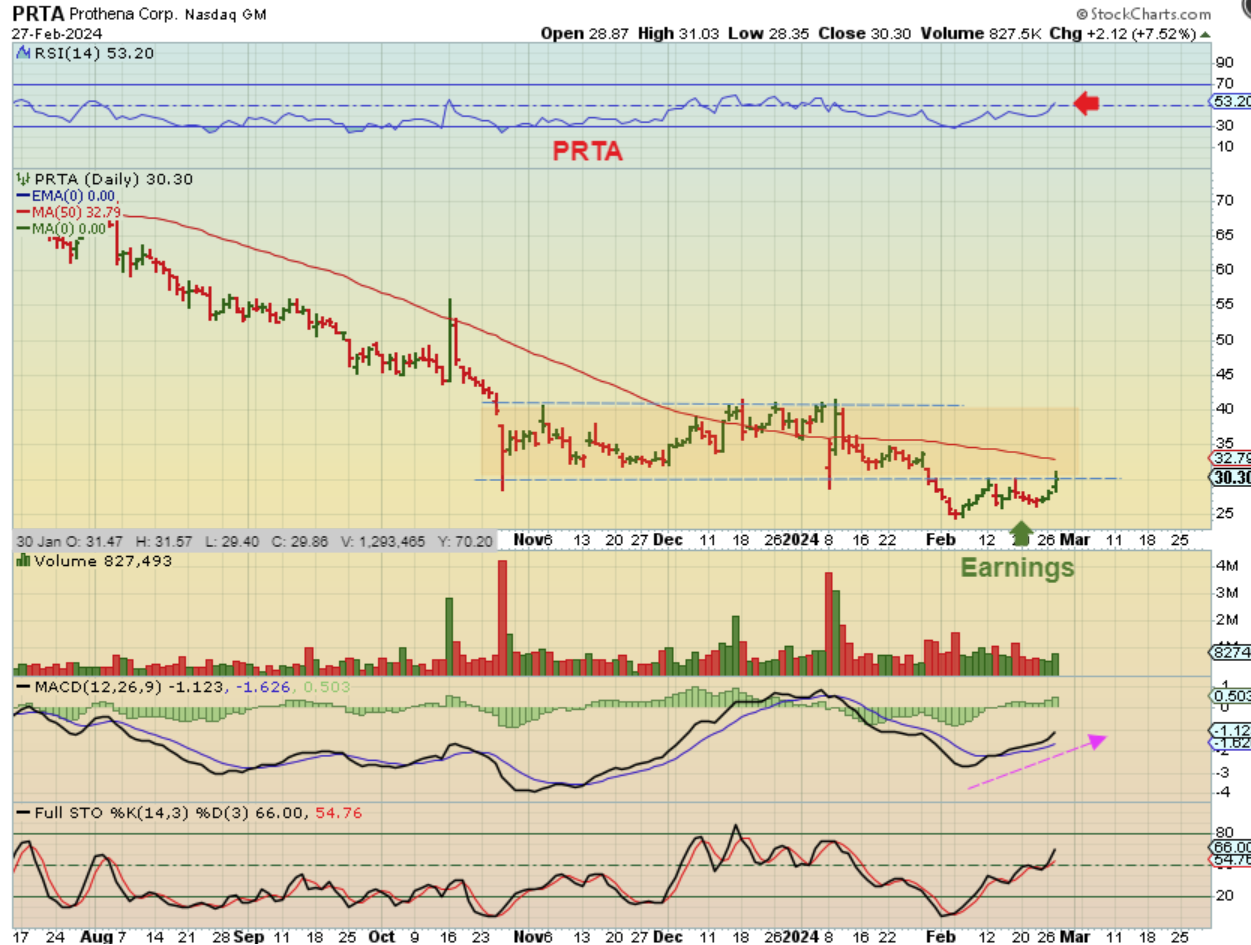
Task: Click the 3M volume axis label
Action: pyautogui.click(x=1226, y=593)
